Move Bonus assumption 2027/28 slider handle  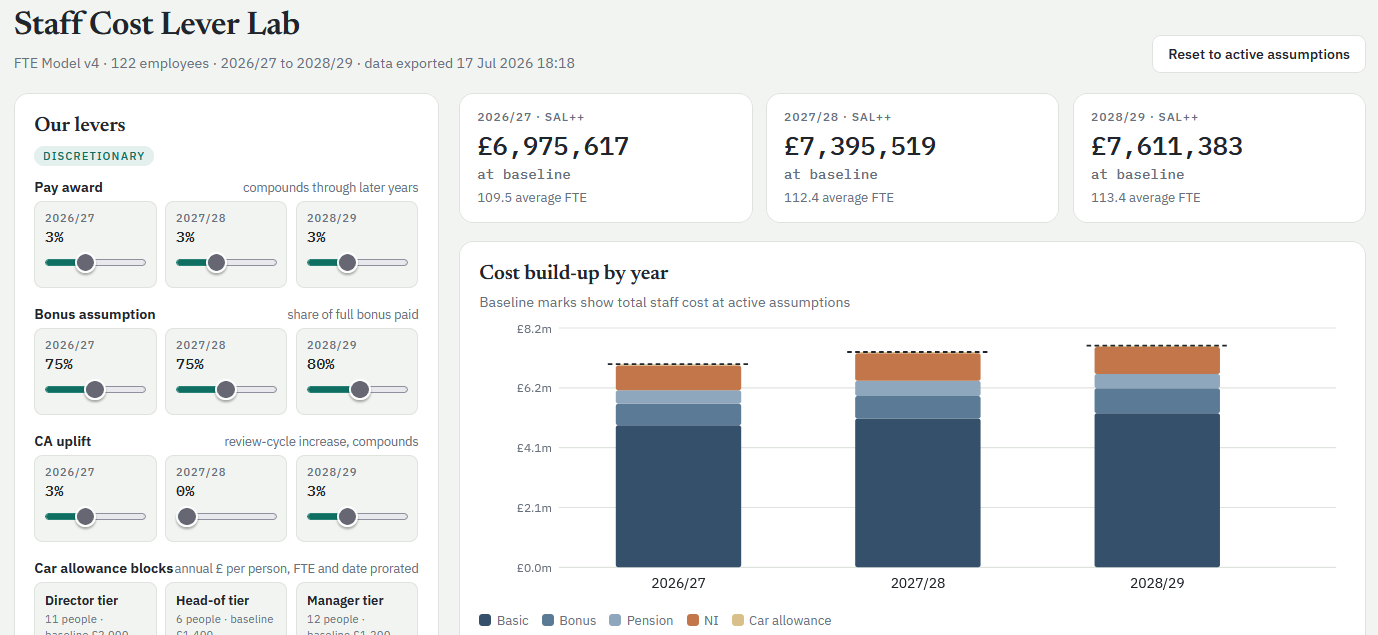(226, 389)
